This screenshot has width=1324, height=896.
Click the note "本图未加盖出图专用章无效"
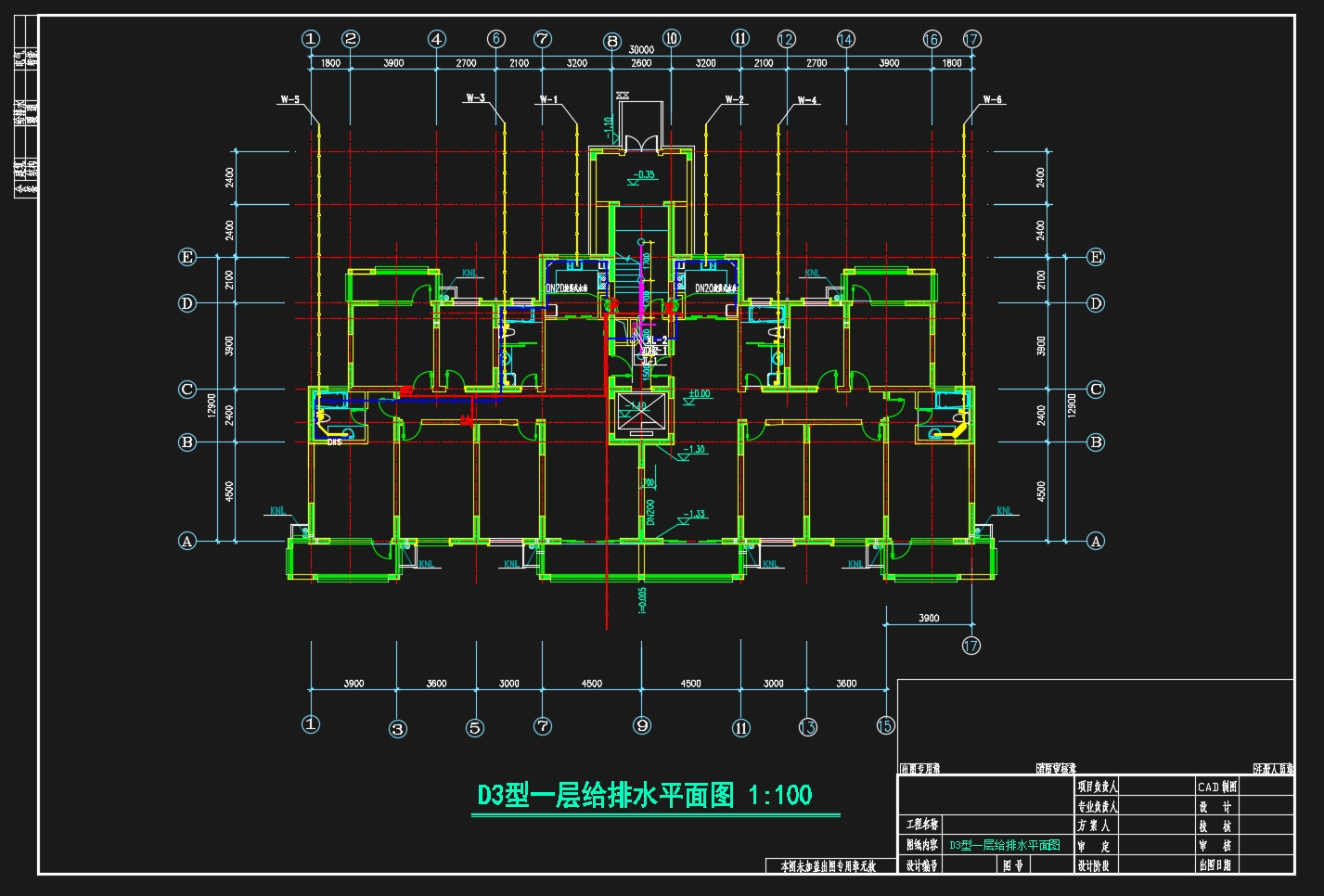(x=829, y=866)
